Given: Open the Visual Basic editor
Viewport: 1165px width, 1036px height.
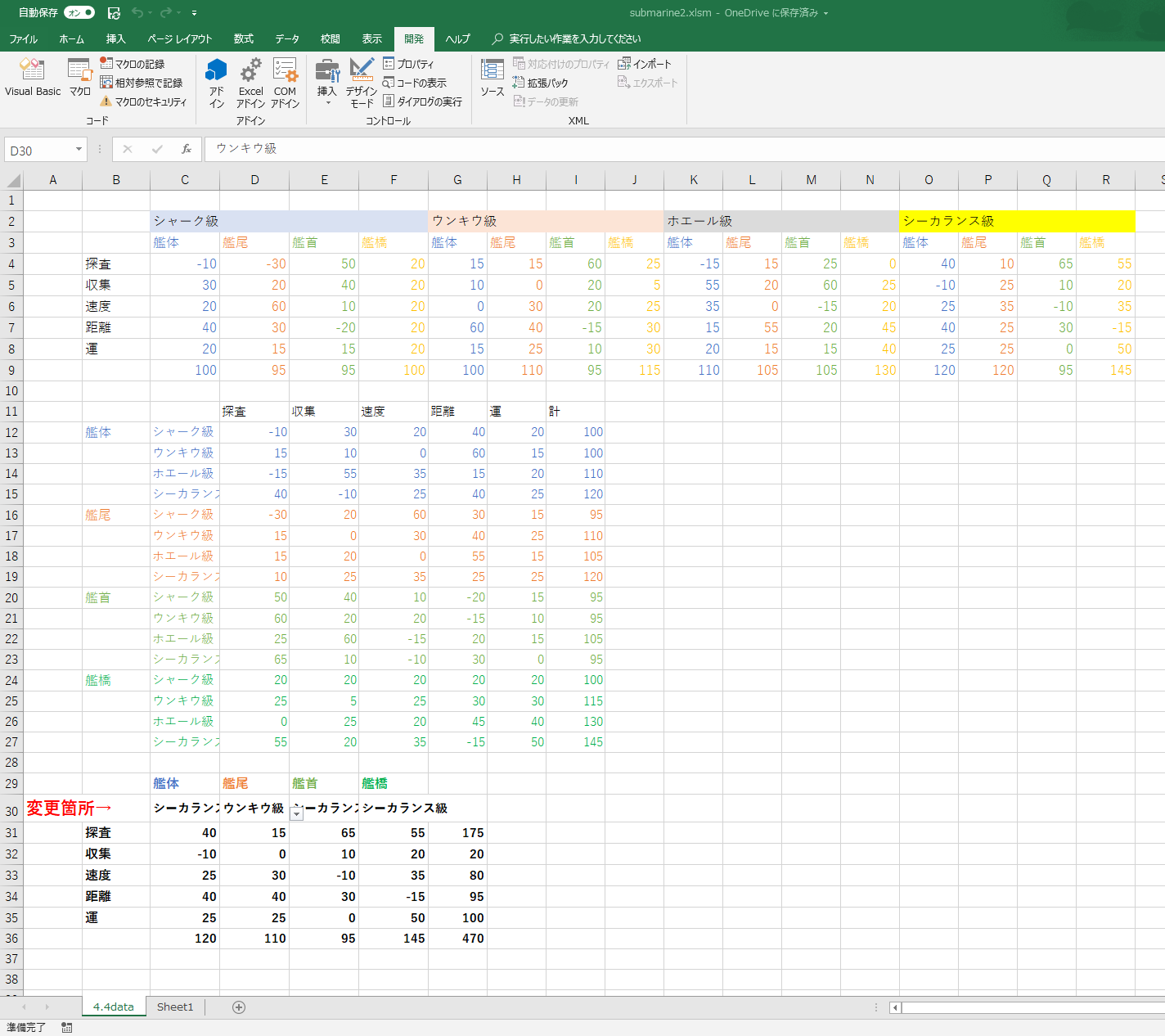Looking at the screenshot, I should click(x=32, y=78).
